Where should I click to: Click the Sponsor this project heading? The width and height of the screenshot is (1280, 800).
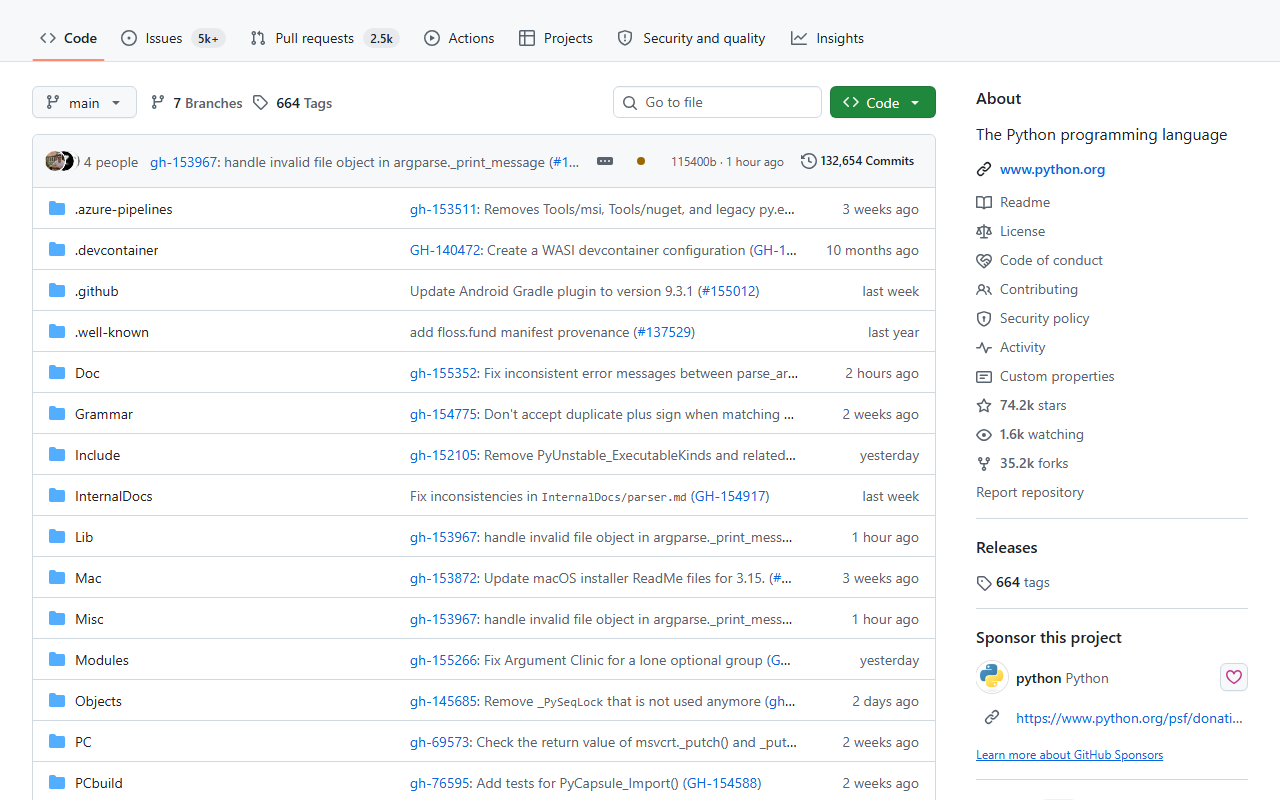[1049, 637]
